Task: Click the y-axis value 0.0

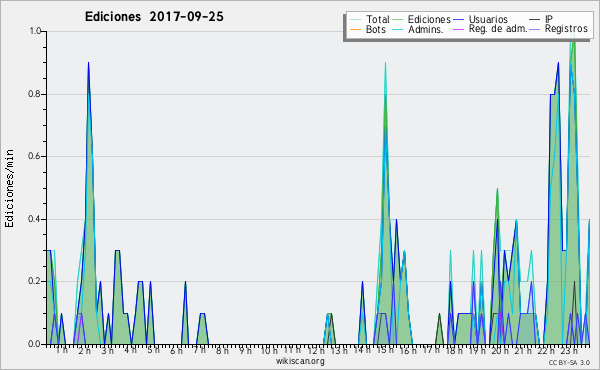Action: [35, 344]
